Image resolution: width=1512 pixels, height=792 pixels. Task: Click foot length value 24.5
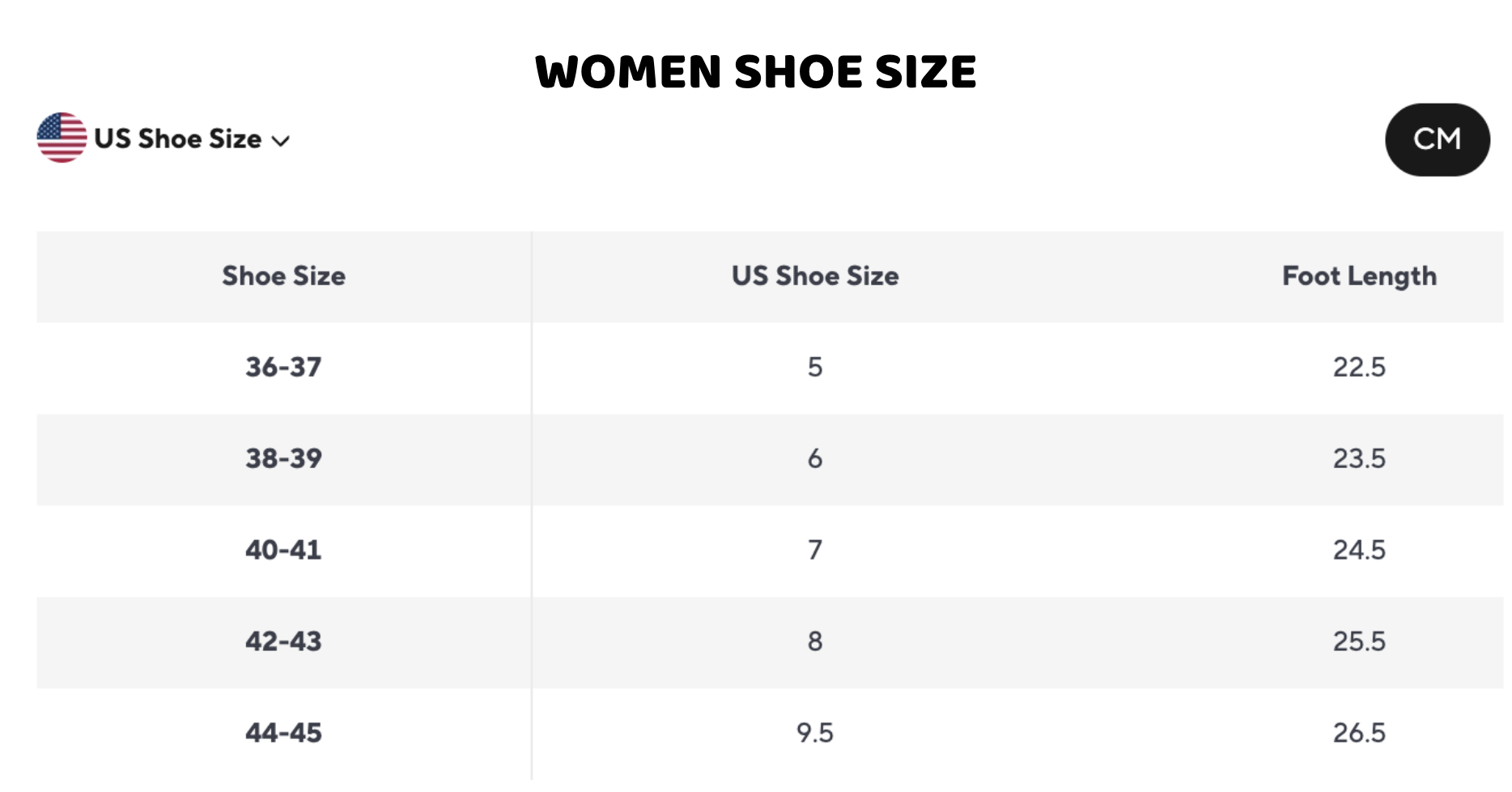click(x=1358, y=551)
